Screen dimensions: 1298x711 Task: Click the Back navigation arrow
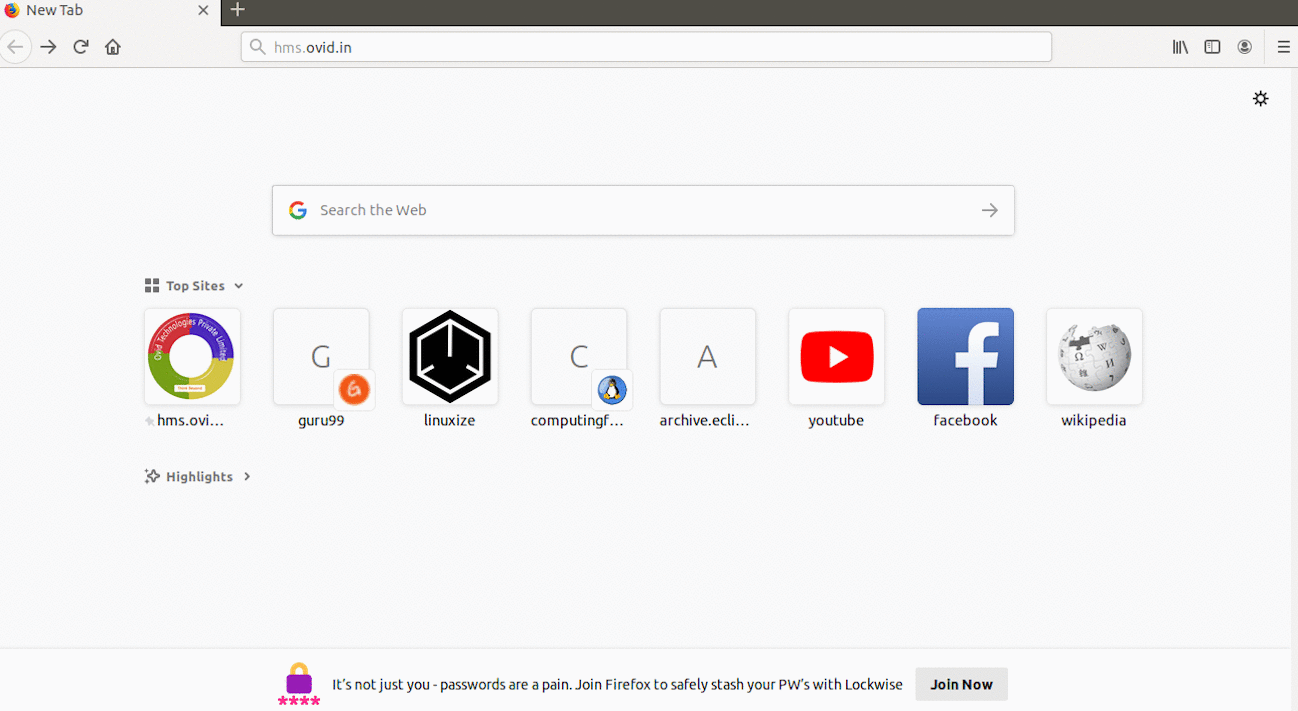tap(14, 47)
